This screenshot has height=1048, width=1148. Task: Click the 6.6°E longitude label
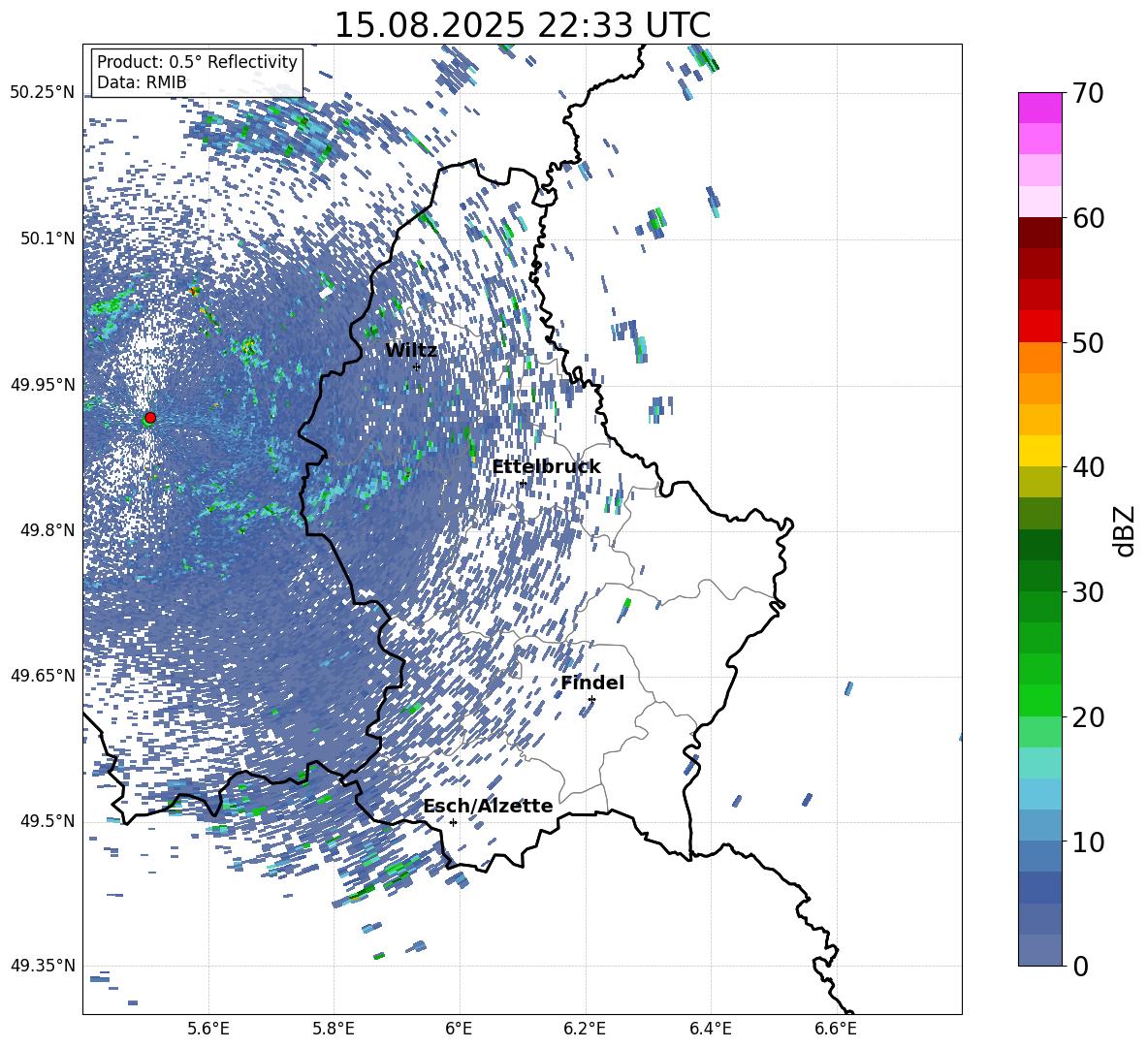tap(836, 1029)
